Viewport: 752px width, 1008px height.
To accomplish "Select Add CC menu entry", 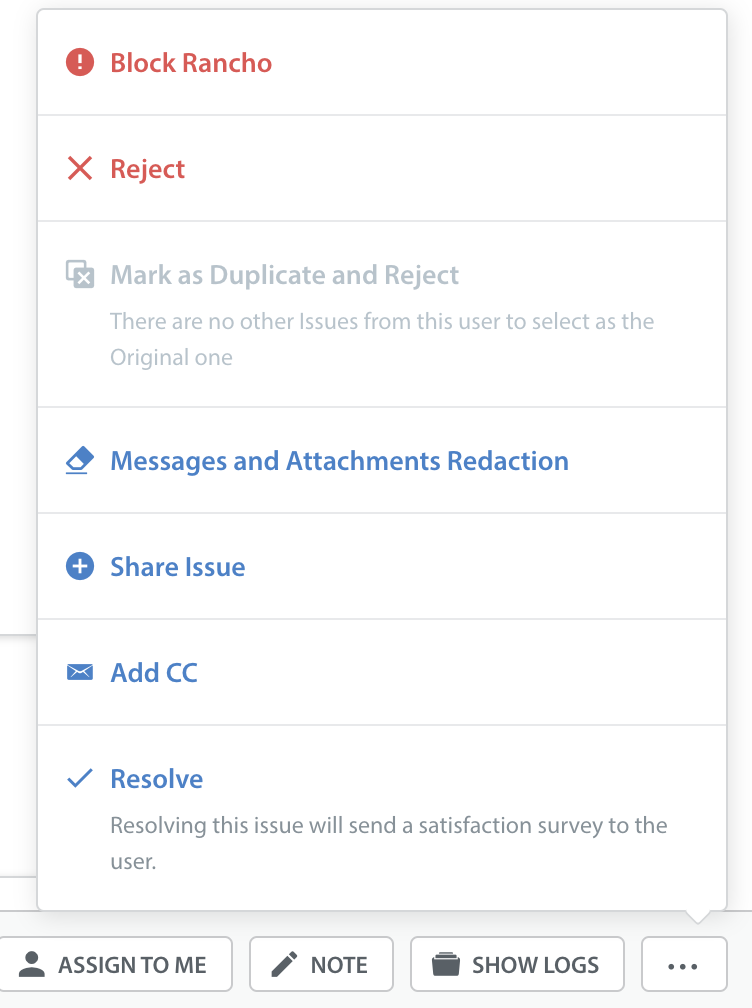I will click(382, 672).
